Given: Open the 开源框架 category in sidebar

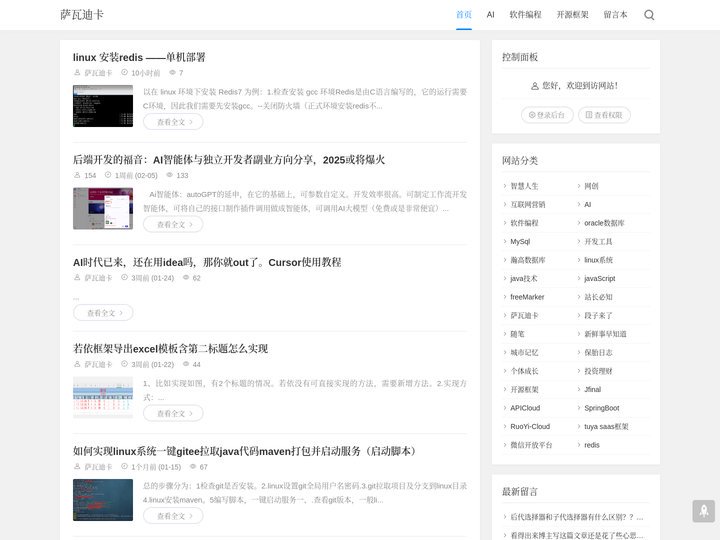Looking at the screenshot, I should coord(524,389).
